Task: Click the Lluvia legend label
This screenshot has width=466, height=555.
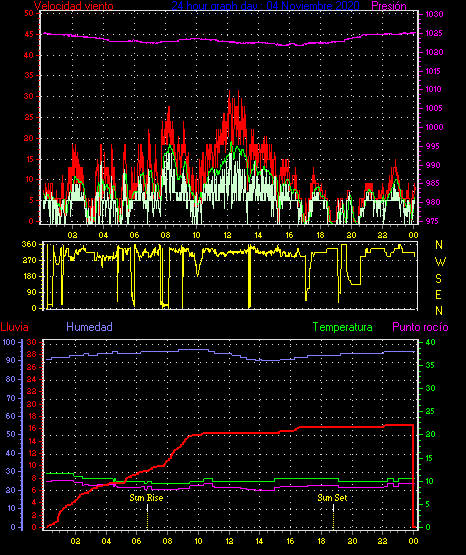Action: tap(15, 327)
